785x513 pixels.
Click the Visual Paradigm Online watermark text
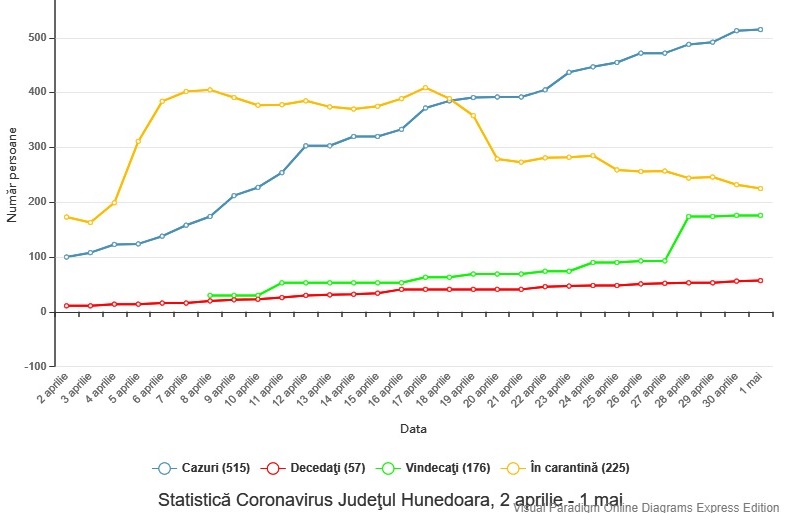point(648,507)
